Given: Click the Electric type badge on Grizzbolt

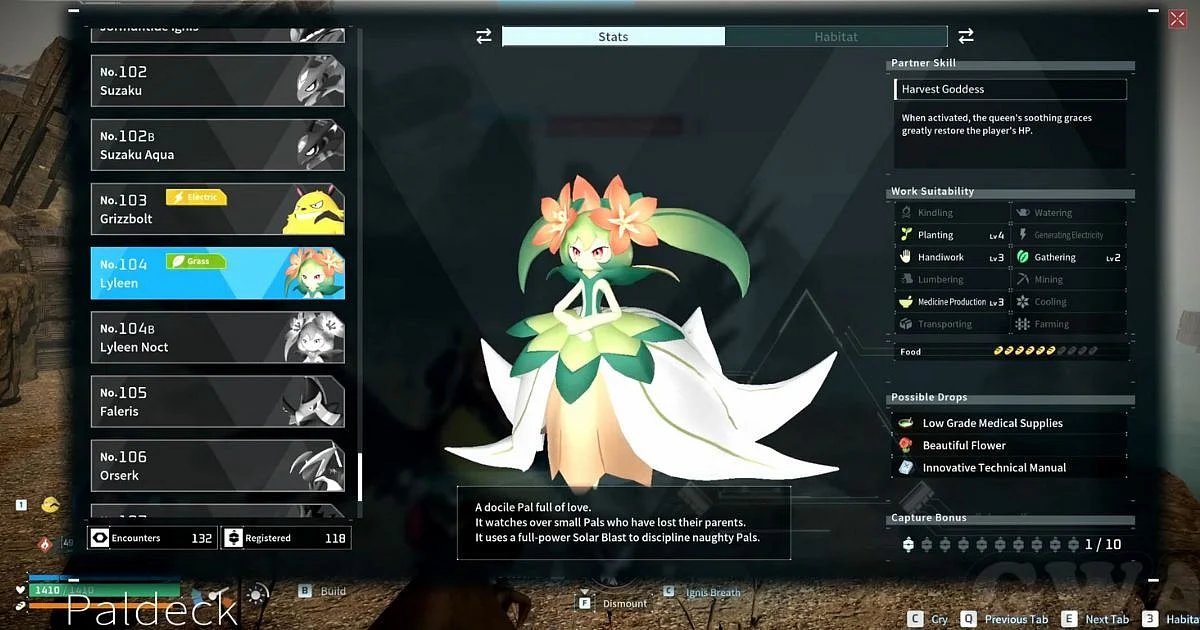Looking at the screenshot, I should (x=196, y=197).
